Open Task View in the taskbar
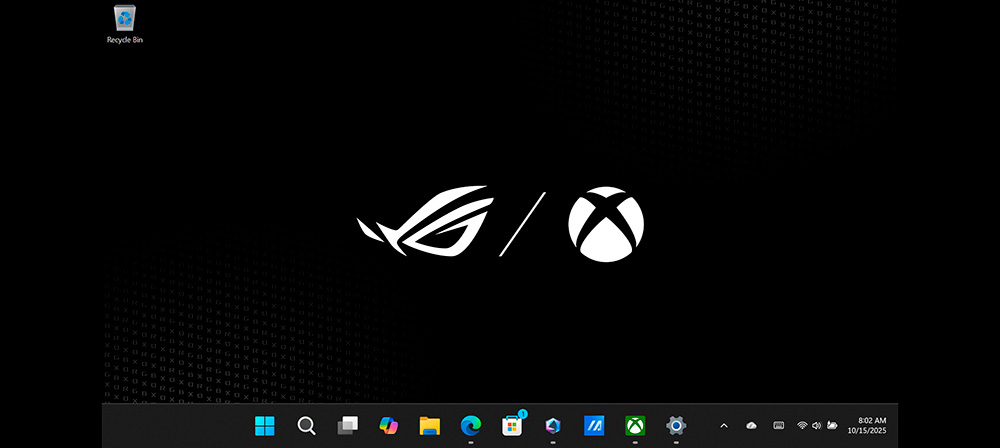 348,426
